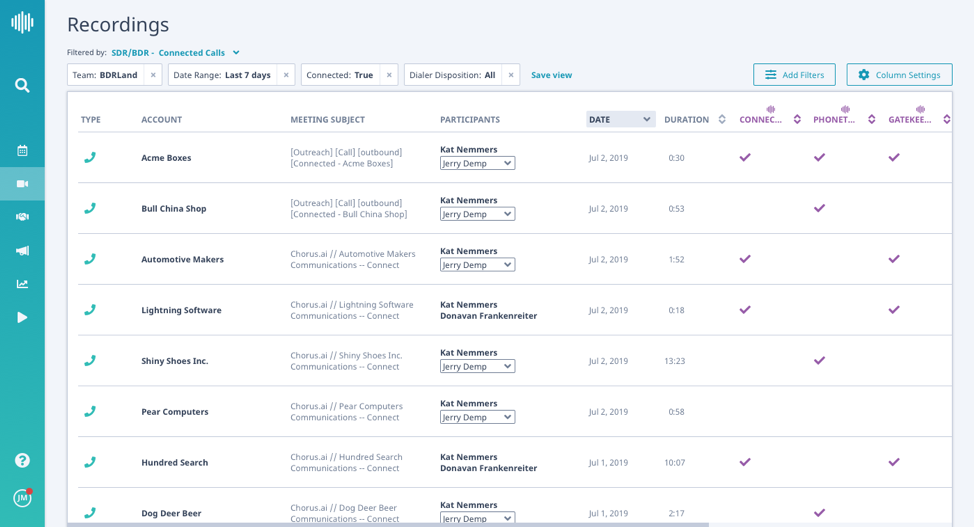The image size is (974, 527).
Task: Open the search icon in the sidebar
Action: pos(22,85)
